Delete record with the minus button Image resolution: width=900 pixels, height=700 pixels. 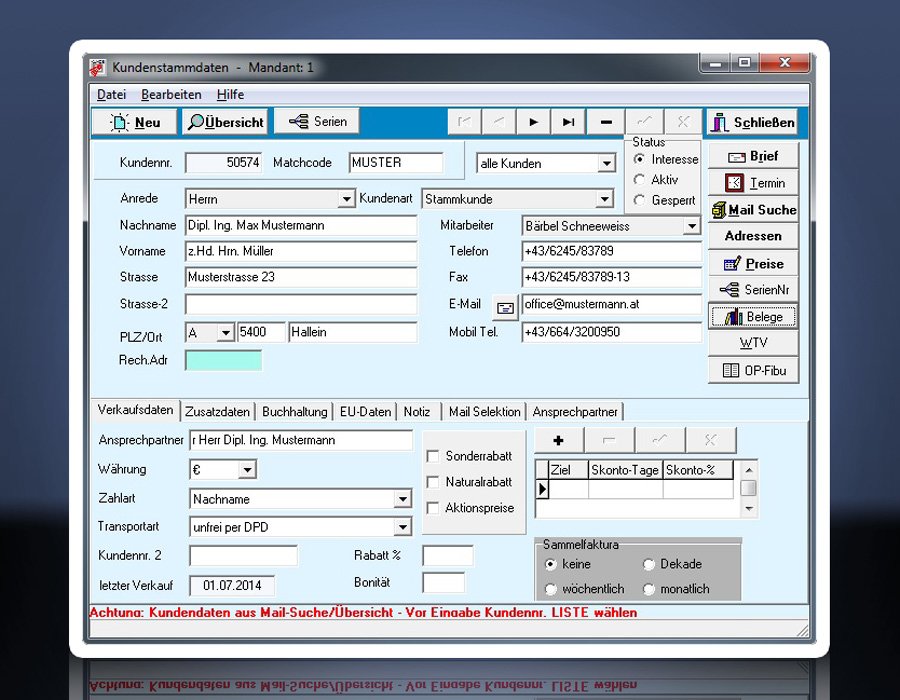coord(606,122)
